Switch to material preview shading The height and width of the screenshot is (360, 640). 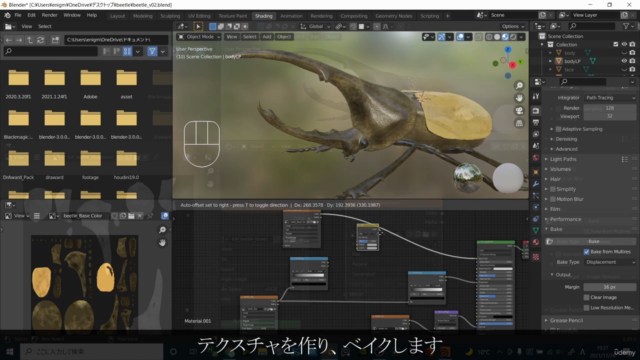click(x=505, y=37)
